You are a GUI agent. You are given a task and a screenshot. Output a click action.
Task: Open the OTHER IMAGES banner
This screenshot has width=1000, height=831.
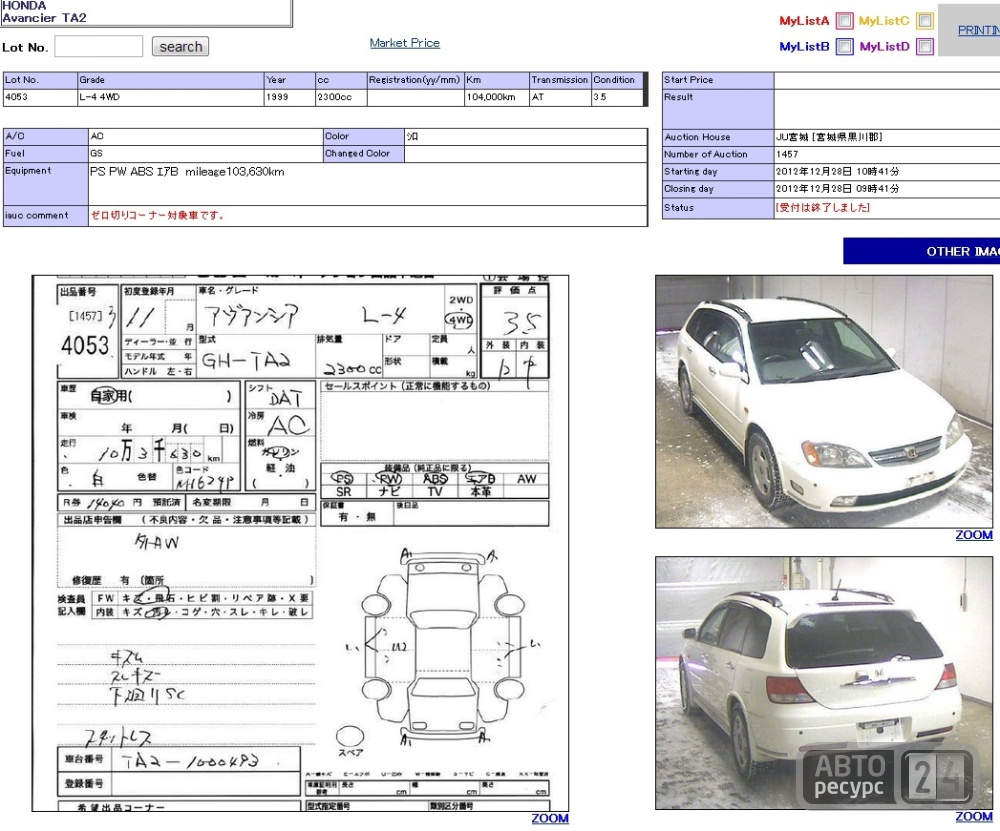coord(922,251)
